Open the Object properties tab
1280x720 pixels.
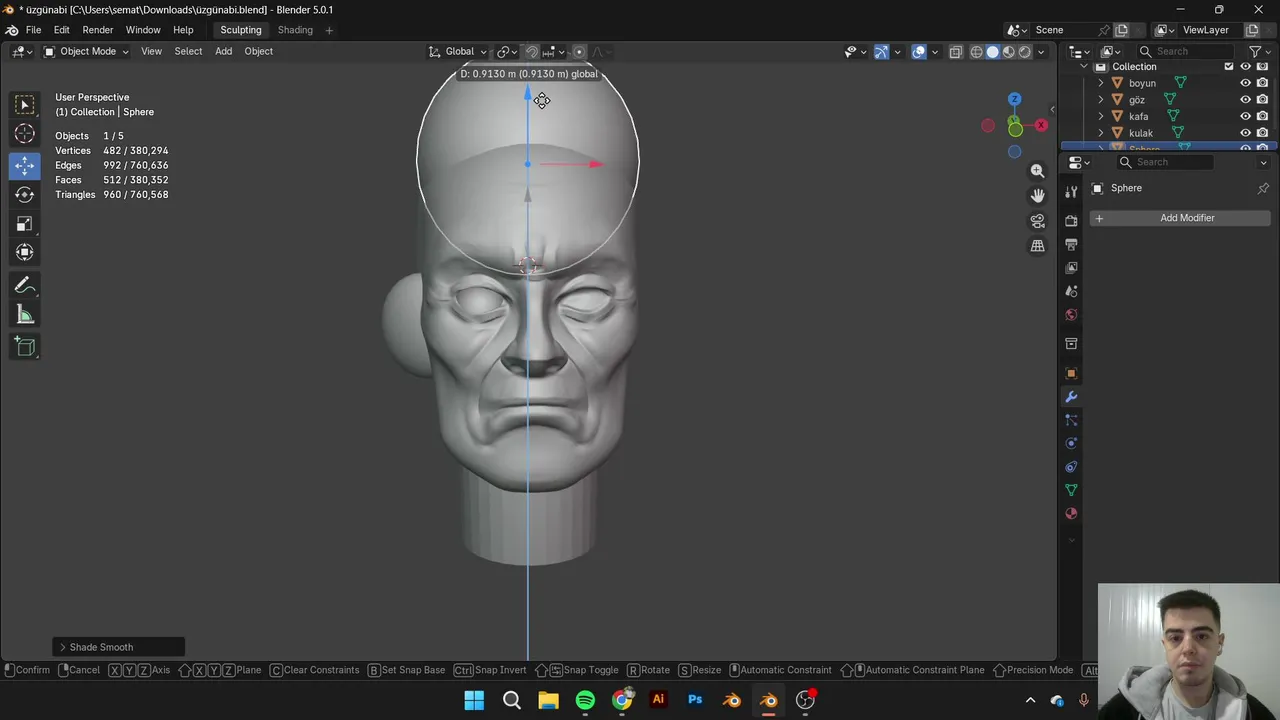click(x=1071, y=373)
